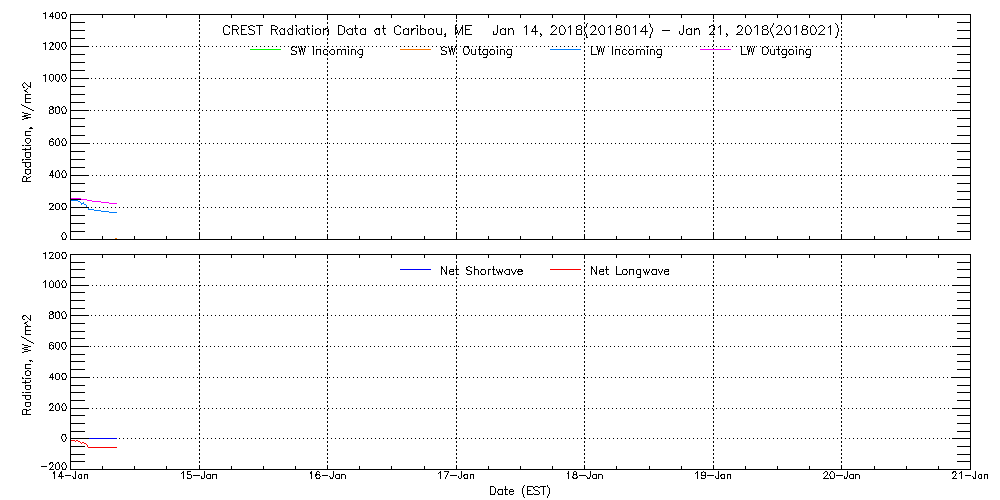
Task: Click the 'Net Longwave' legend label
Action: tap(629, 271)
